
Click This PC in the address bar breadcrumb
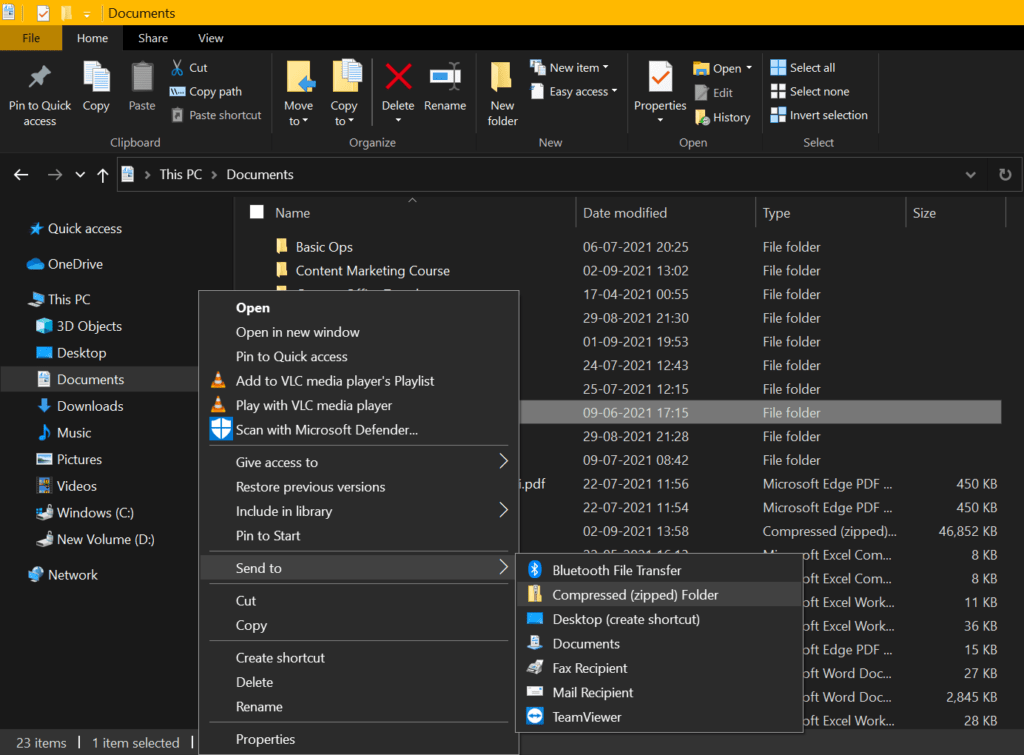tap(180, 174)
